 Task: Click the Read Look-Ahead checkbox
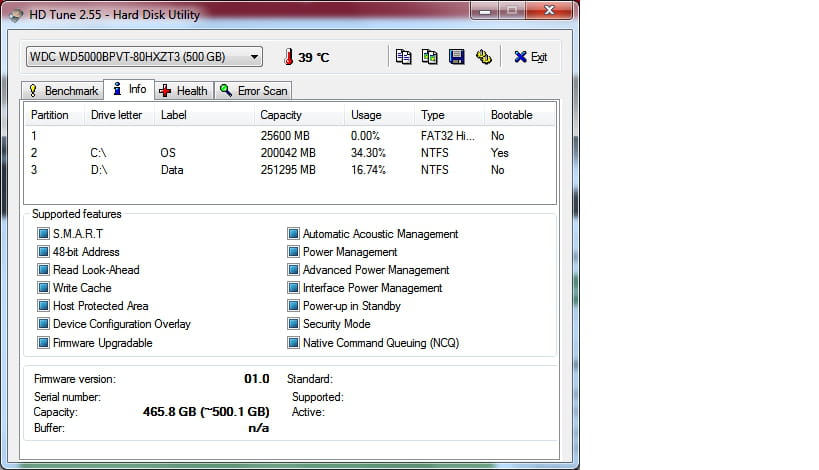click(43, 269)
